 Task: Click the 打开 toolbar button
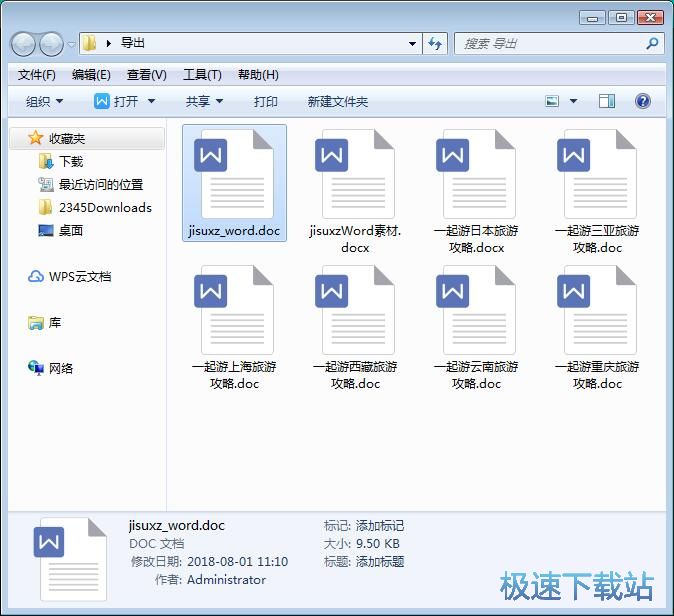coord(116,102)
